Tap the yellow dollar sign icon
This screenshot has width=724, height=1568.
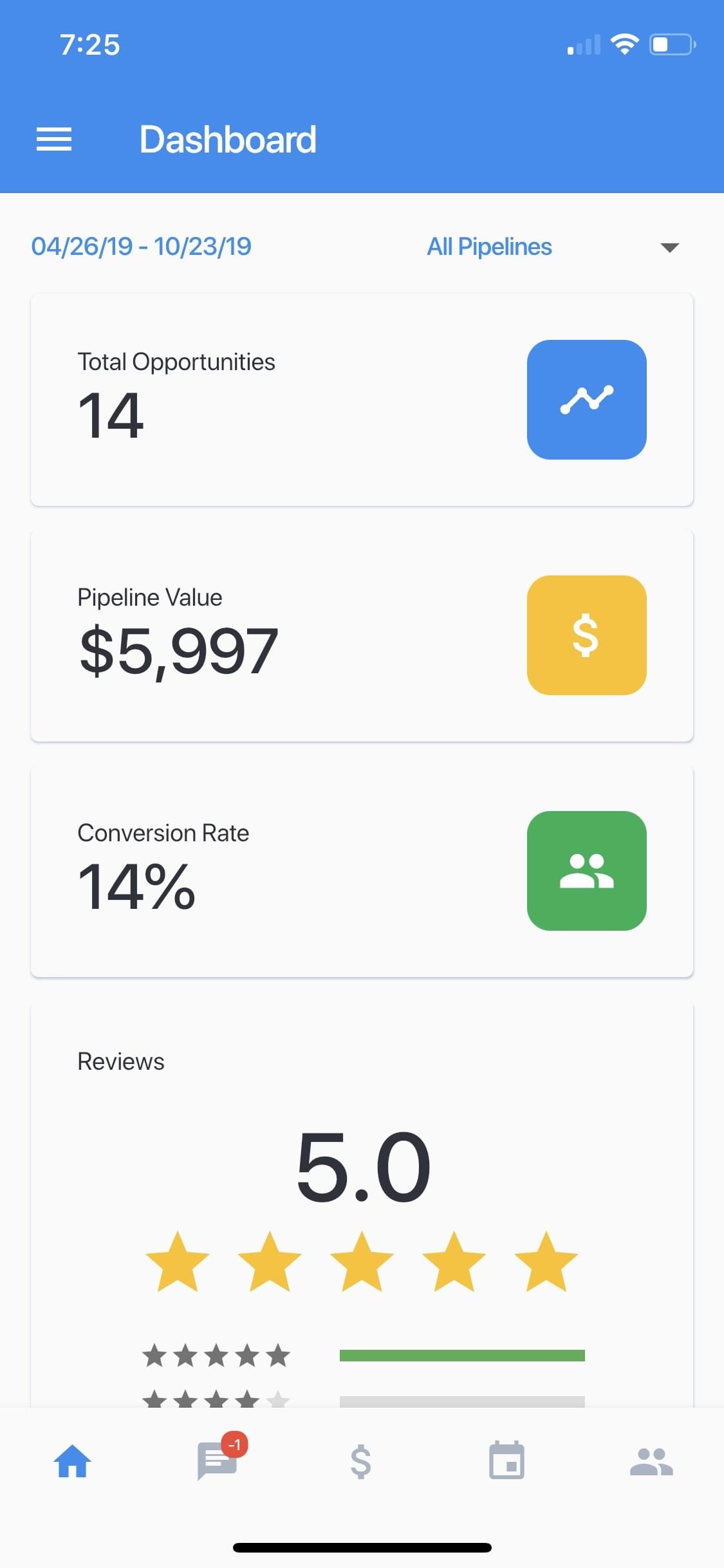[x=586, y=635]
